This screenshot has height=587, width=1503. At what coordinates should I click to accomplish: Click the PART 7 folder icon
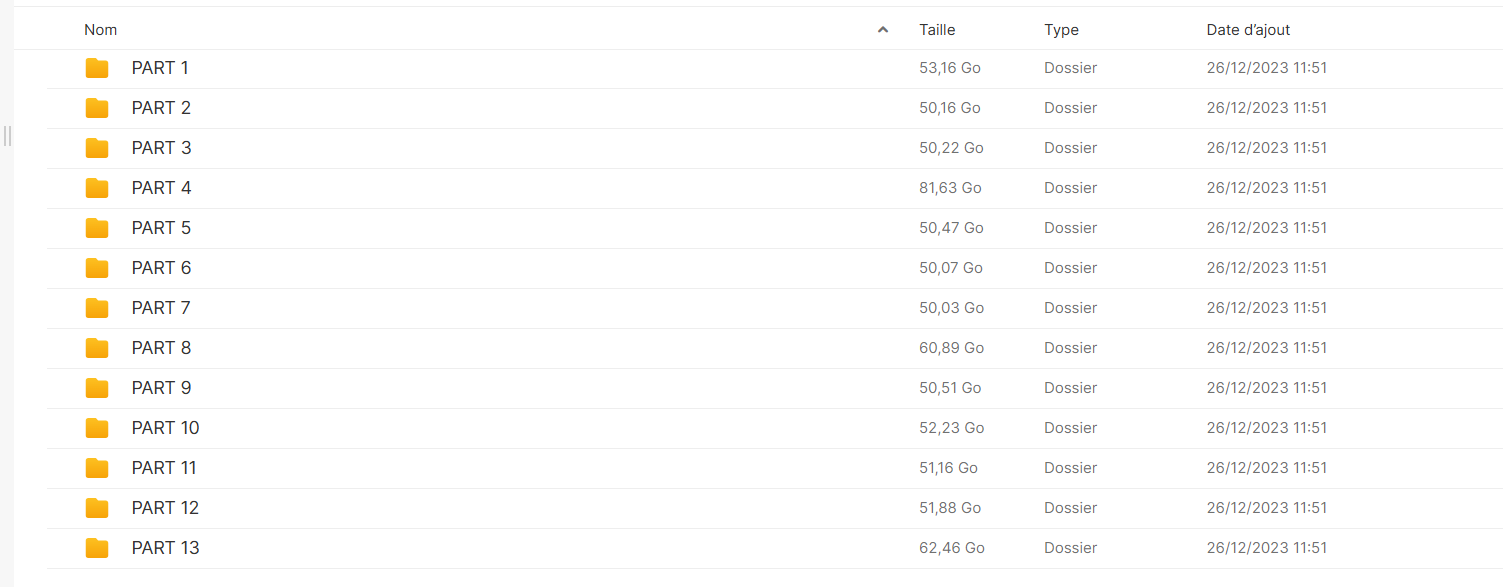click(x=97, y=308)
